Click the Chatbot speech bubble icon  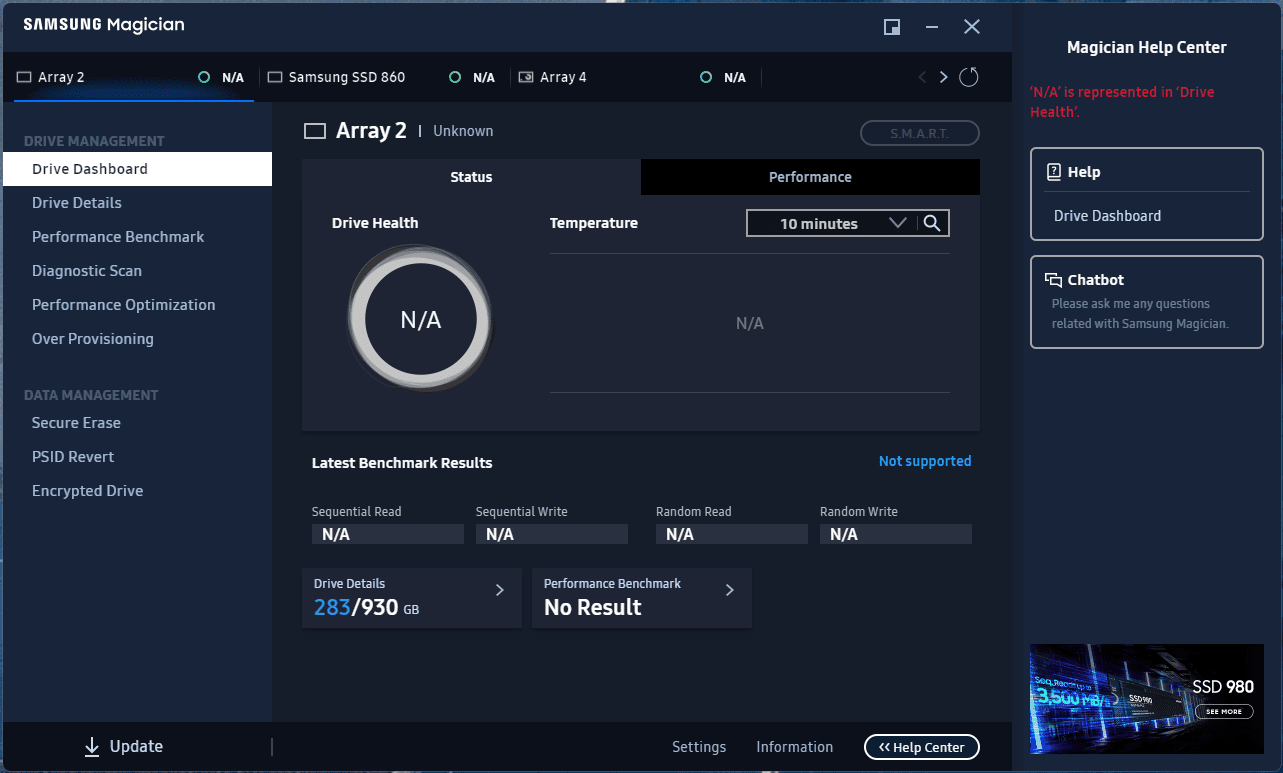tap(1053, 280)
